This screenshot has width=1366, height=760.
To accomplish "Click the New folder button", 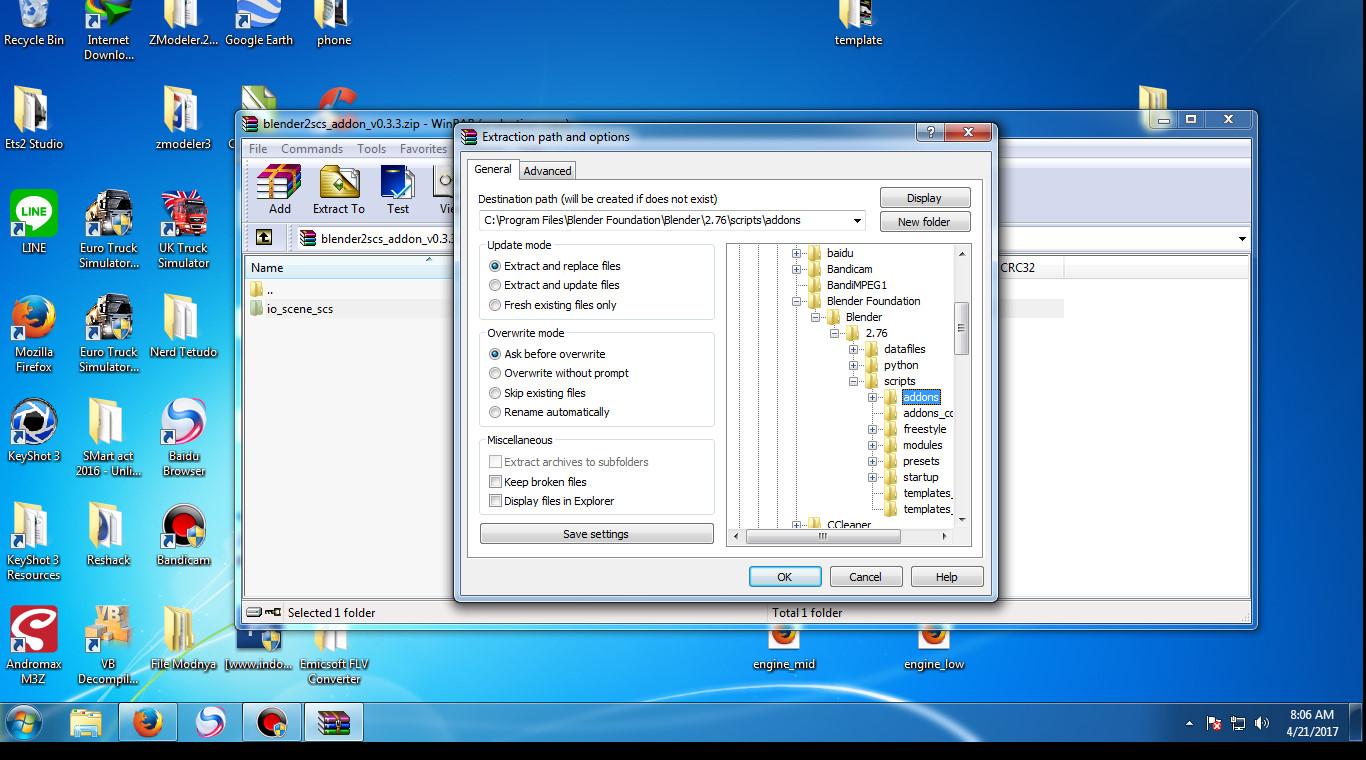I will click(924, 222).
